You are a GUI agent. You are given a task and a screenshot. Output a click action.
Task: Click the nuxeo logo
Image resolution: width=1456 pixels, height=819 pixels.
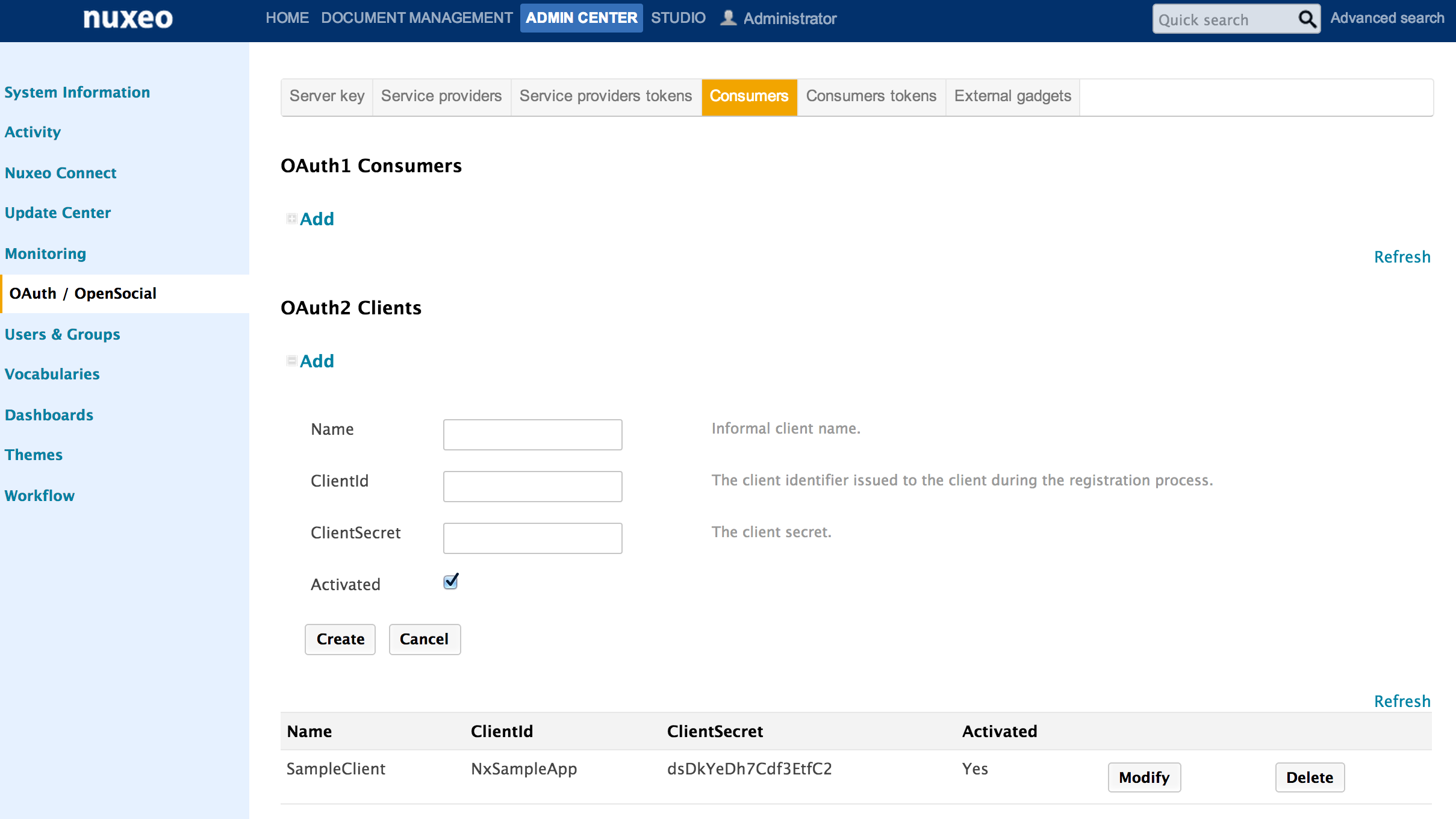click(x=128, y=19)
